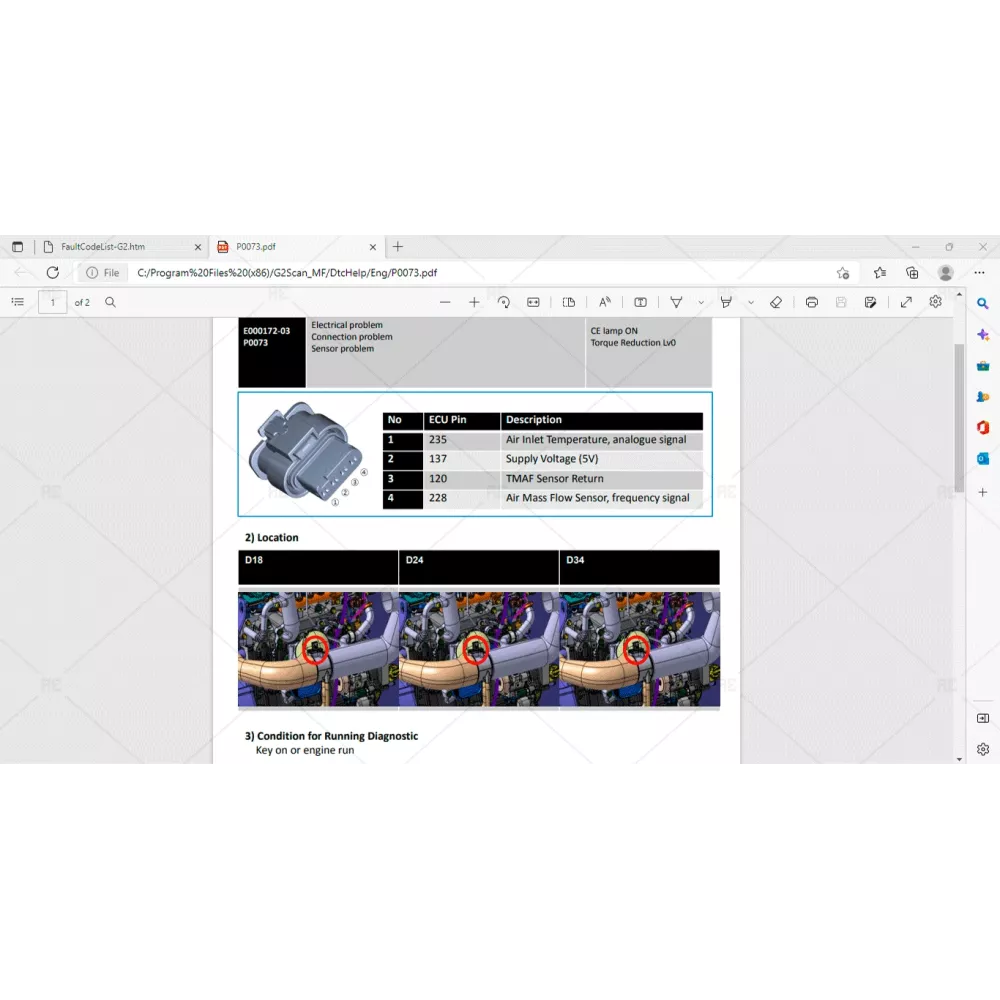Screen dimensions: 1000x1000
Task: Enter full screen PDF view
Action: (x=906, y=302)
